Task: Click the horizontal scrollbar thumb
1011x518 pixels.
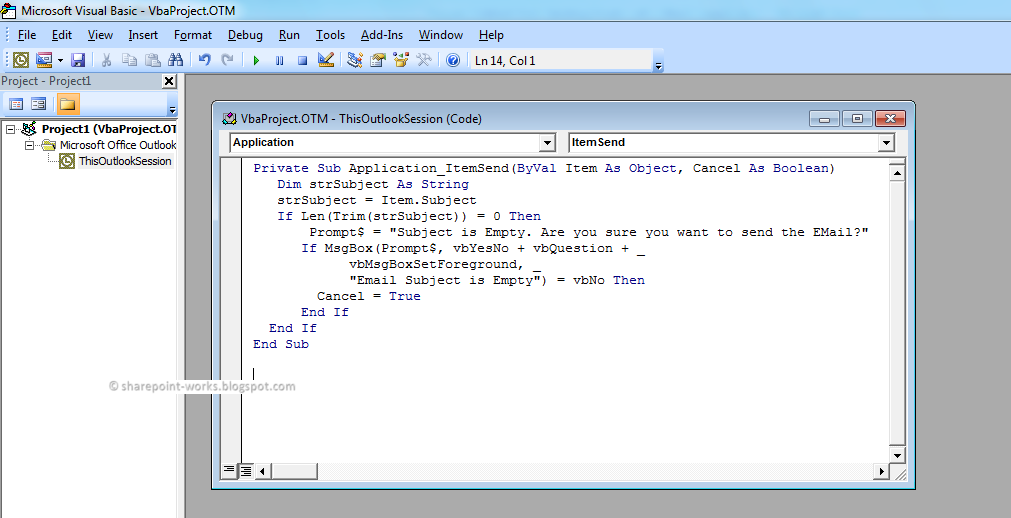Action: click(x=293, y=472)
